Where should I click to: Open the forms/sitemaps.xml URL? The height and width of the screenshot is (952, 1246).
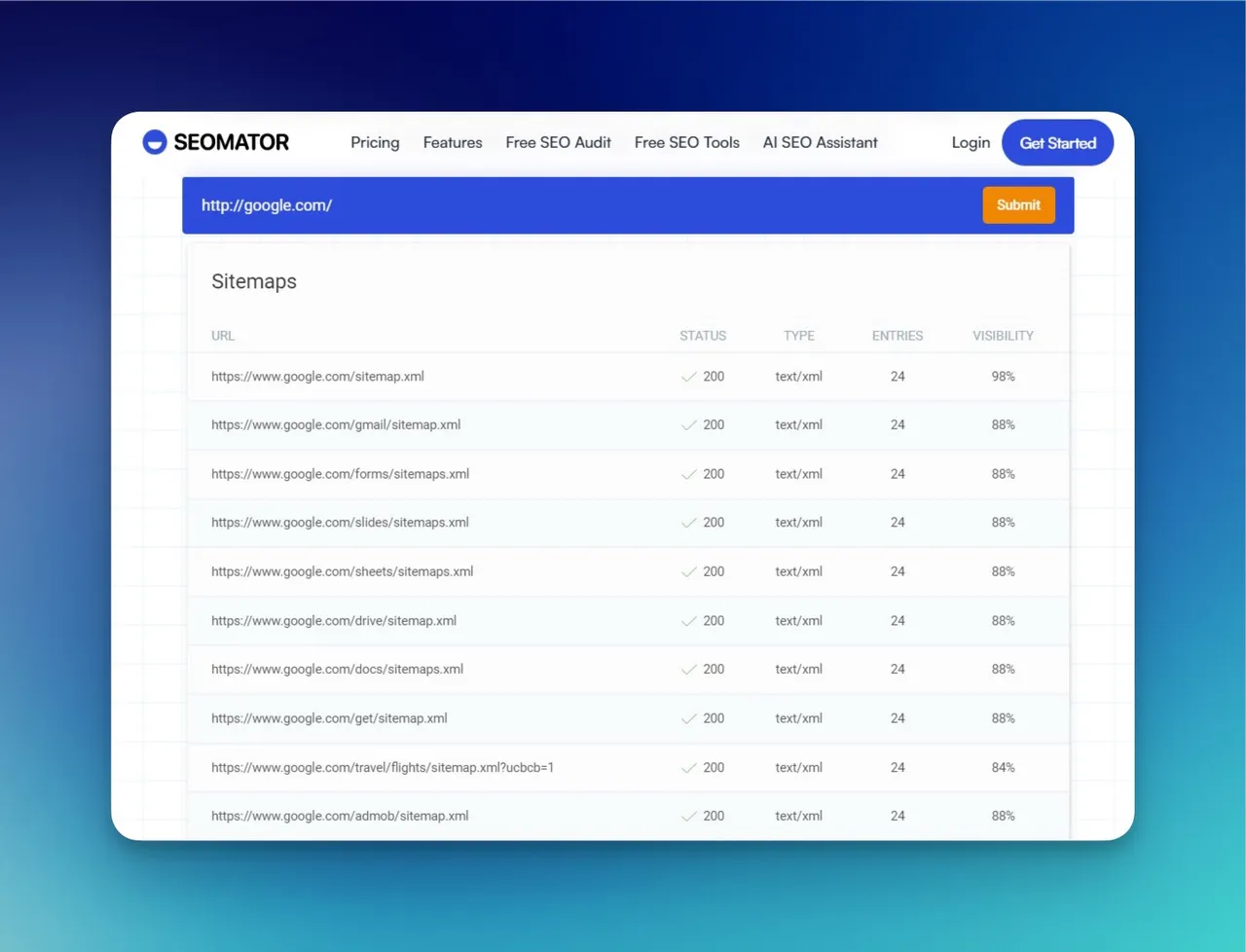click(340, 474)
